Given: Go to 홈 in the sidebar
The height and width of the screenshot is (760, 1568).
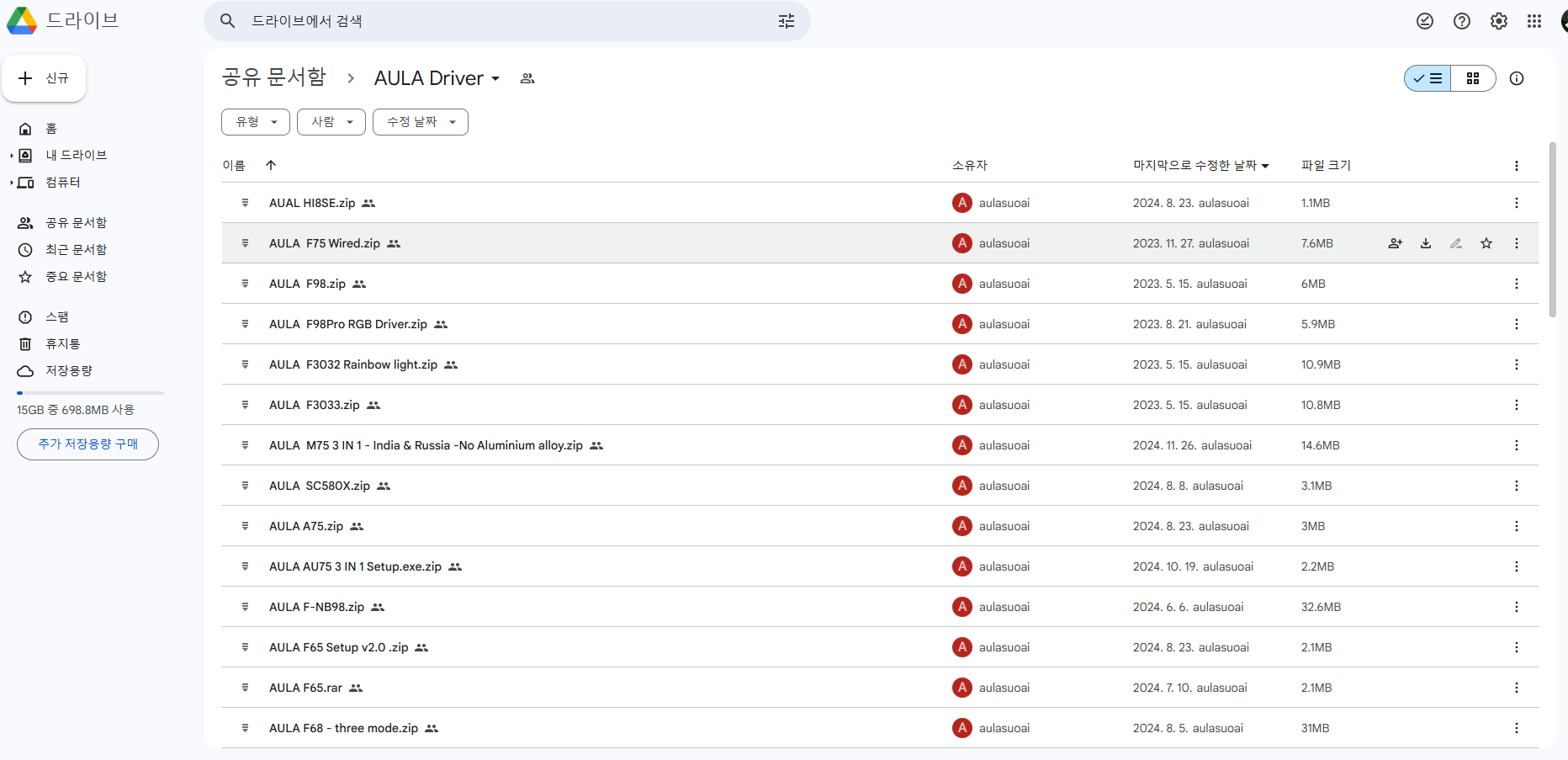Looking at the screenshot, I should coord(51,129).
